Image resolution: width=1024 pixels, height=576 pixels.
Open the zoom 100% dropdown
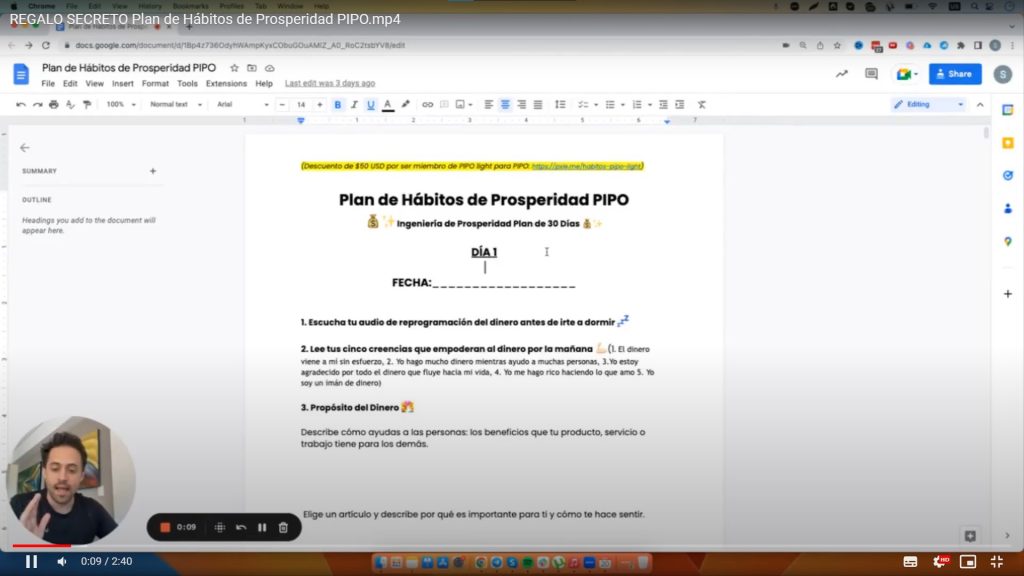pos(121,104)
